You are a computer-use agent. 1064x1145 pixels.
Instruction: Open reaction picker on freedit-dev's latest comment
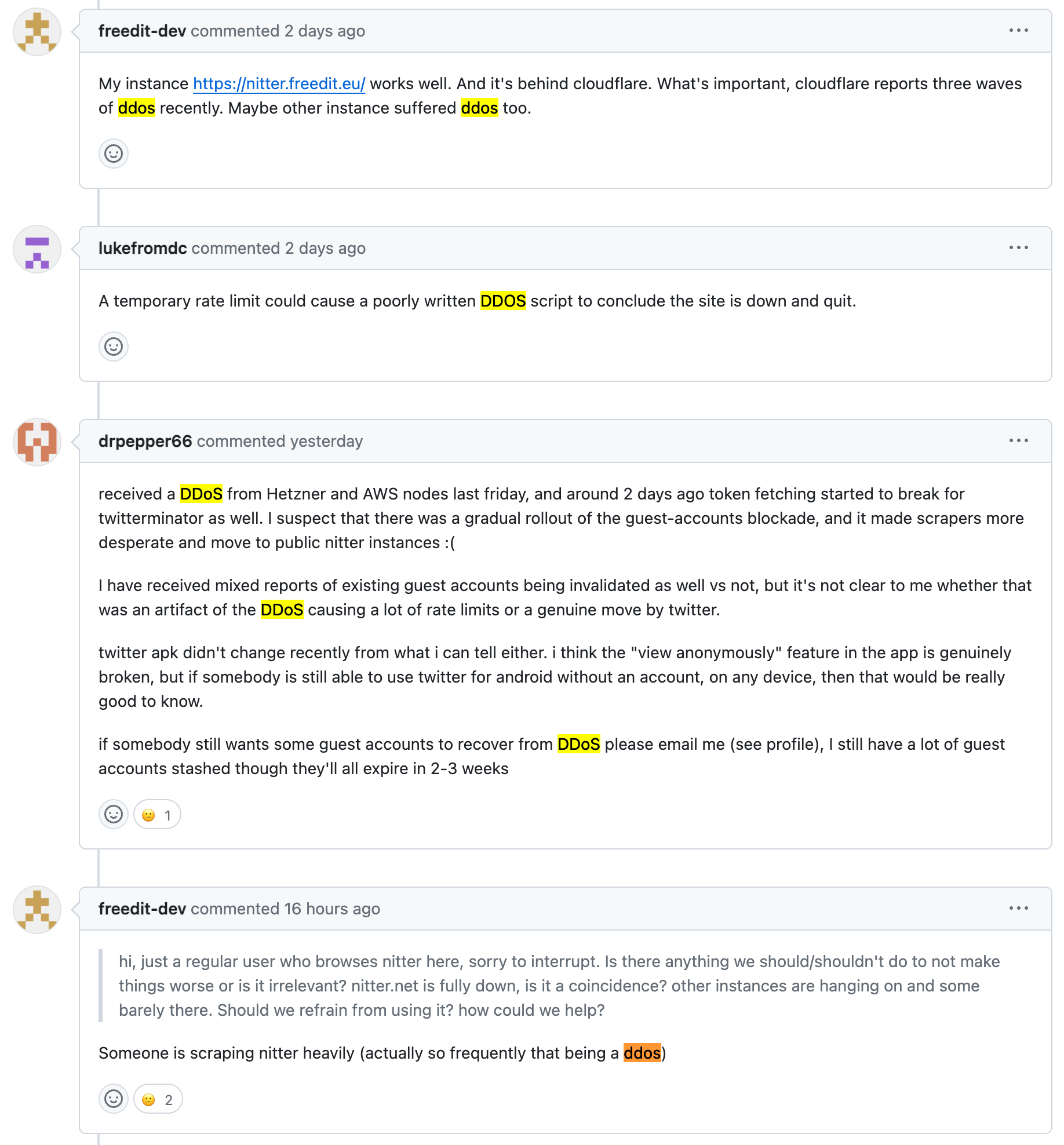114,1099
